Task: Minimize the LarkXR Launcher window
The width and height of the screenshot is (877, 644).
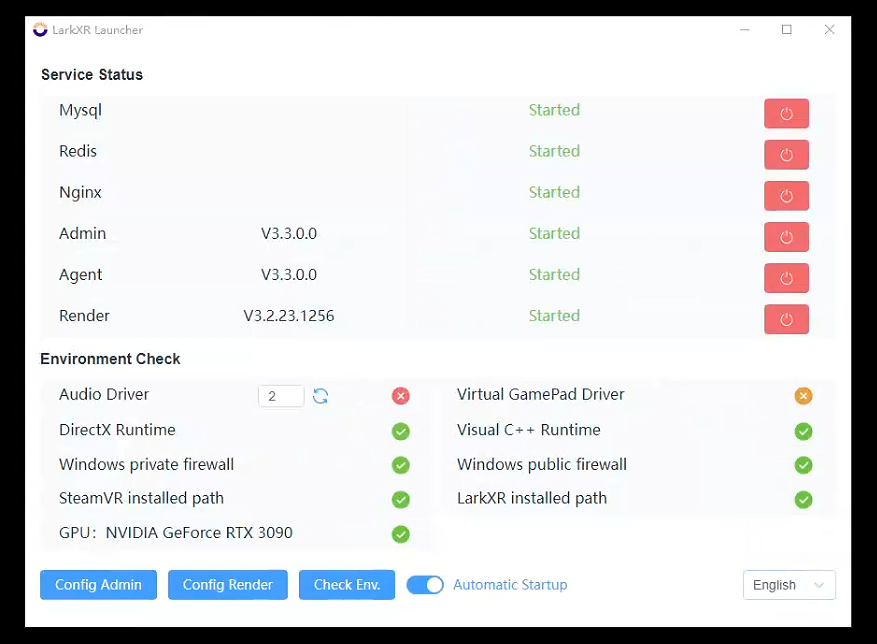Action: point(744,30)
